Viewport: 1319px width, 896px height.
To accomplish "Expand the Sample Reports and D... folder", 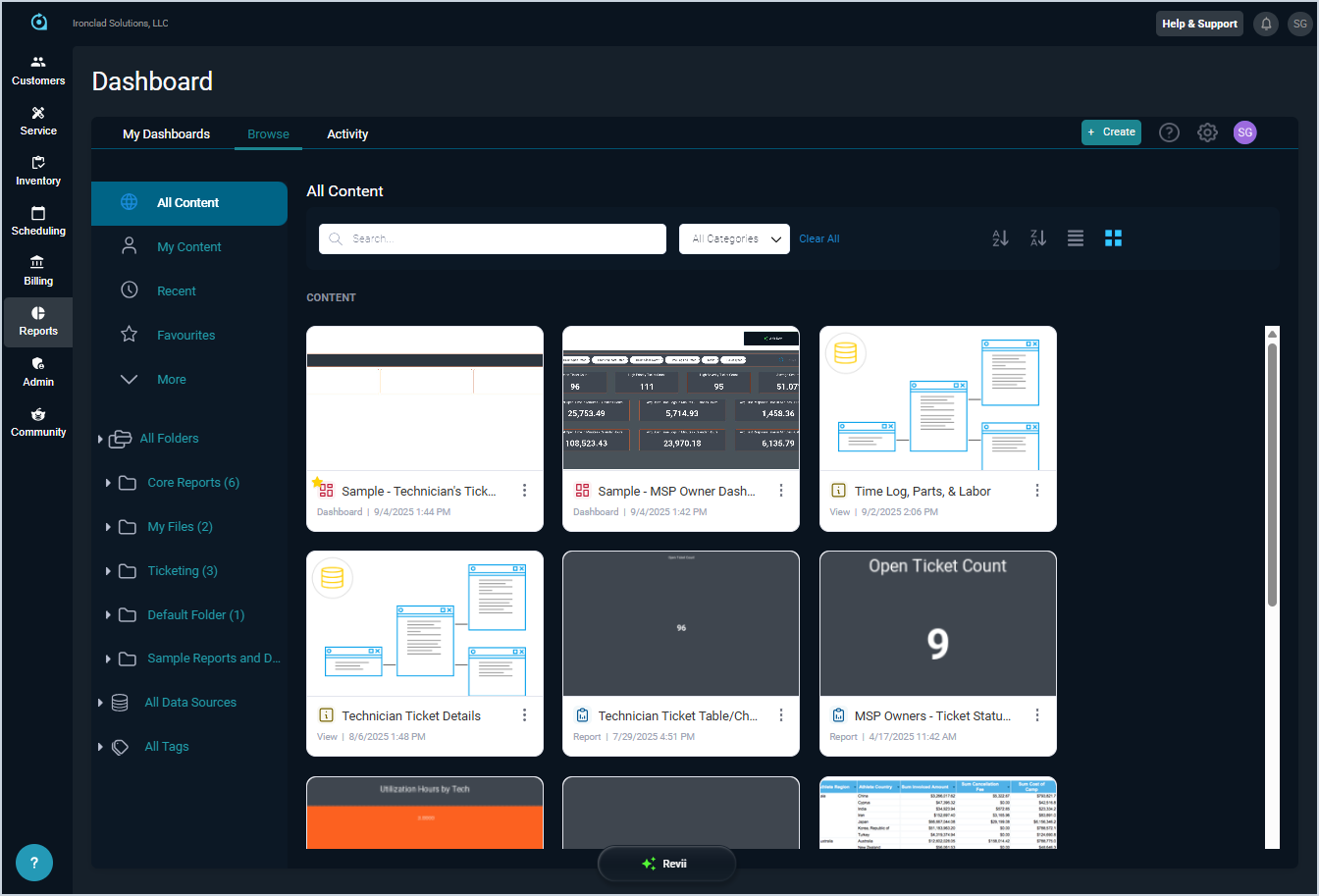I will pyautogui.click(x=108, y=659).
